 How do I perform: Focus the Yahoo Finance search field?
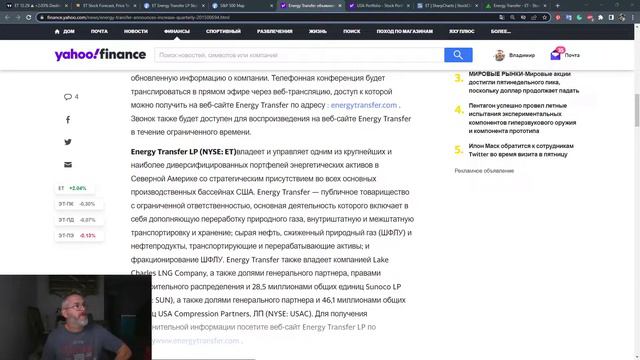299,55
